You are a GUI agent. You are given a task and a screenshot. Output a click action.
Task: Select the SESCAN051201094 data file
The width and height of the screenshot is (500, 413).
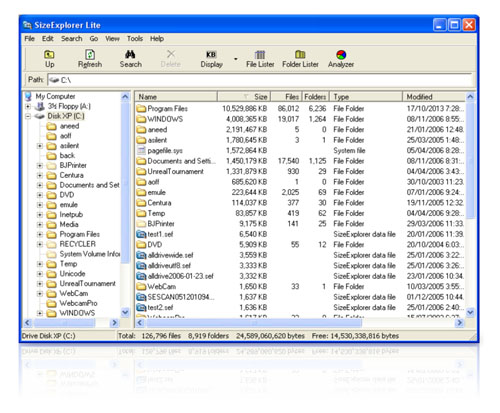click(x=176, y=297)
